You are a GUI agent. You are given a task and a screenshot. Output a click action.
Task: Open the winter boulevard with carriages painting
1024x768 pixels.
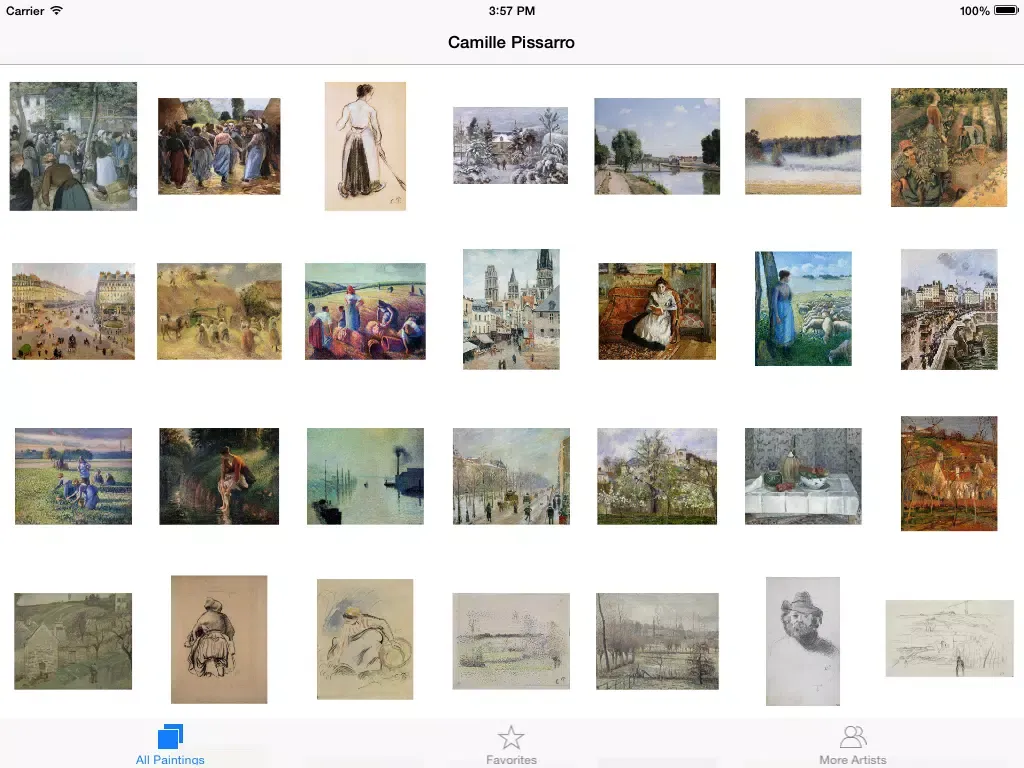[511, 476]
